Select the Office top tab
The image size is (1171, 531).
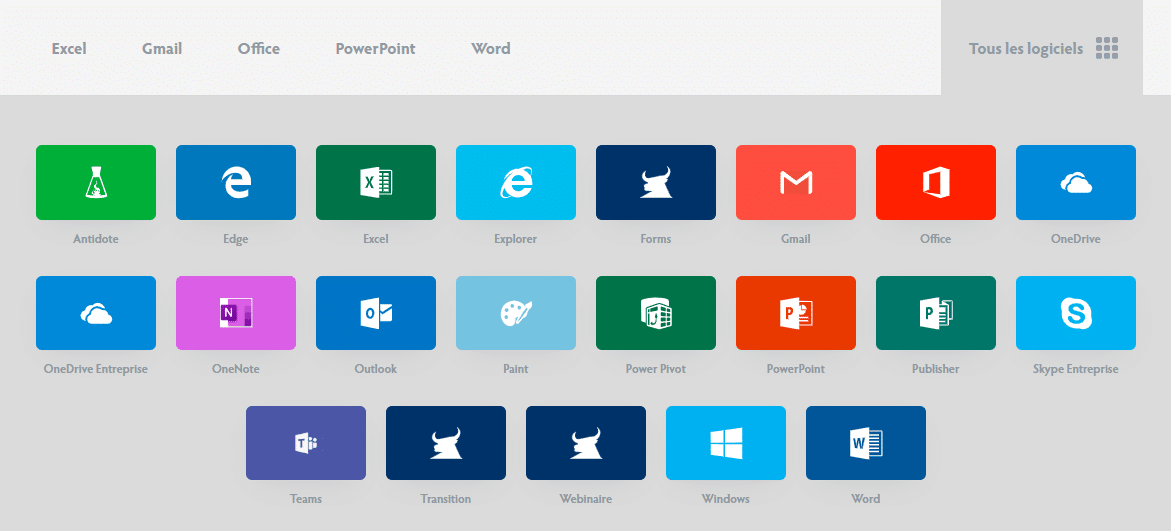pos(258,49)
